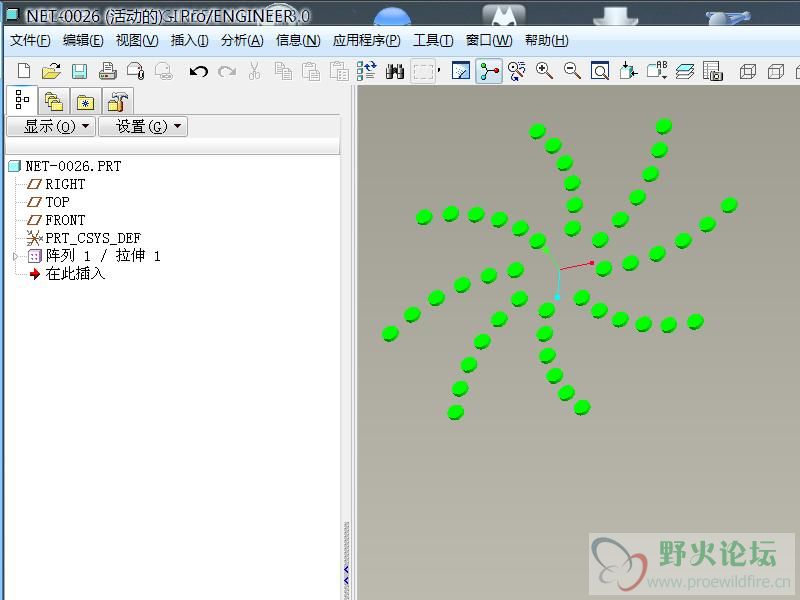Click the Zoom Out magnifier

pos(572,71)
